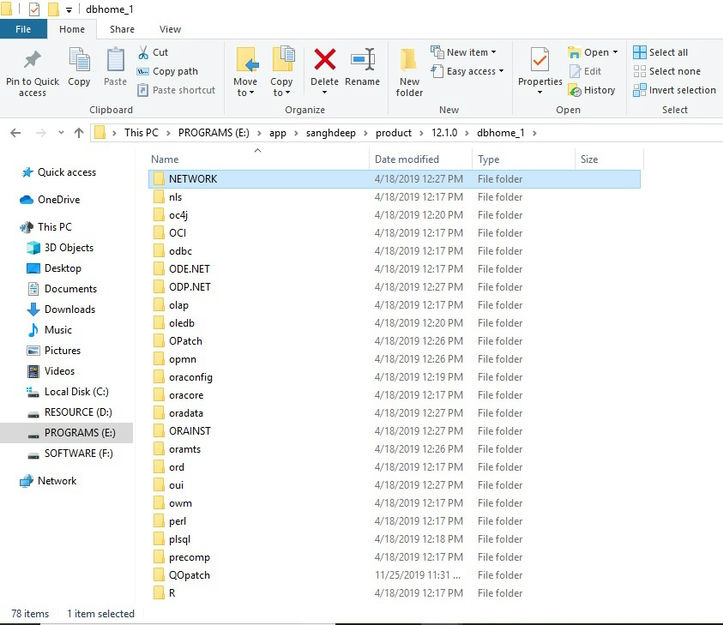Image resolution: width=723 pixels, height=625 pixels.
Task: Click sanghdeep in the address breadcrumb
Action: tap(331, 133)
